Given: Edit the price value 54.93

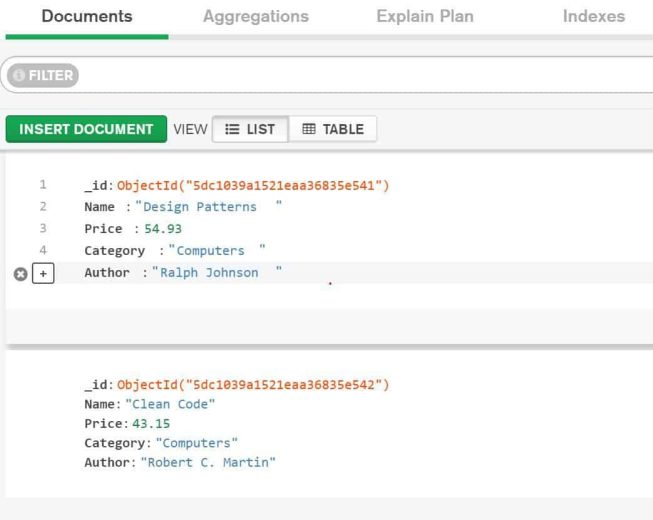Looking at the screenshot, I should tap(163, 229).
